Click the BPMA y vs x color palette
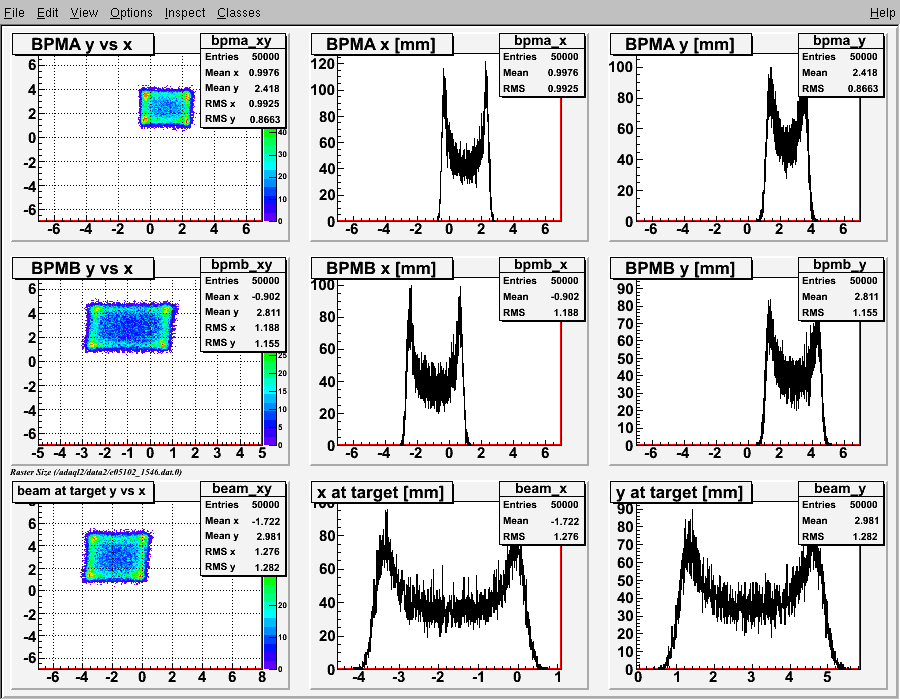 tap(270, 175)
